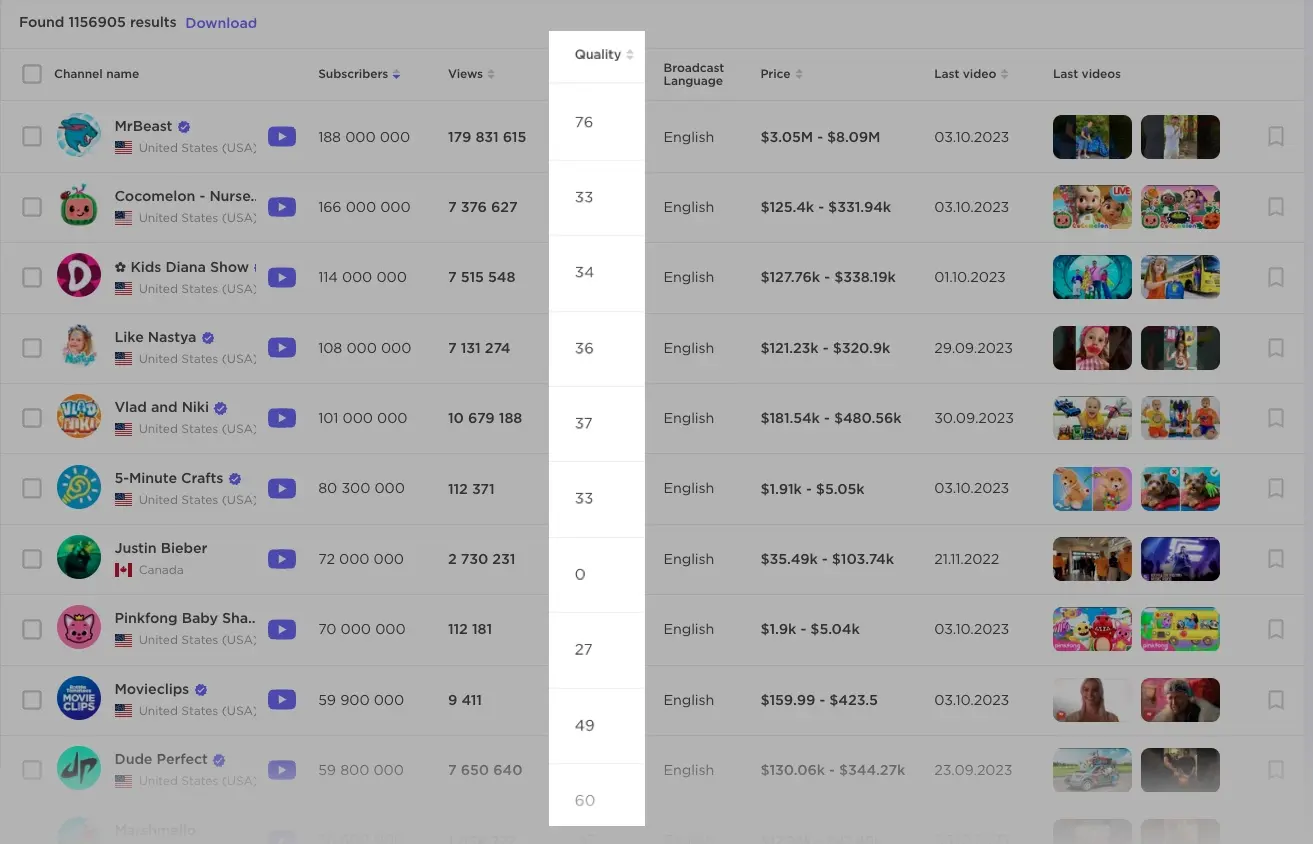Bookmark the Justin Bieber channel
Screen dimensions: 1313x844
click(1275, 559)
